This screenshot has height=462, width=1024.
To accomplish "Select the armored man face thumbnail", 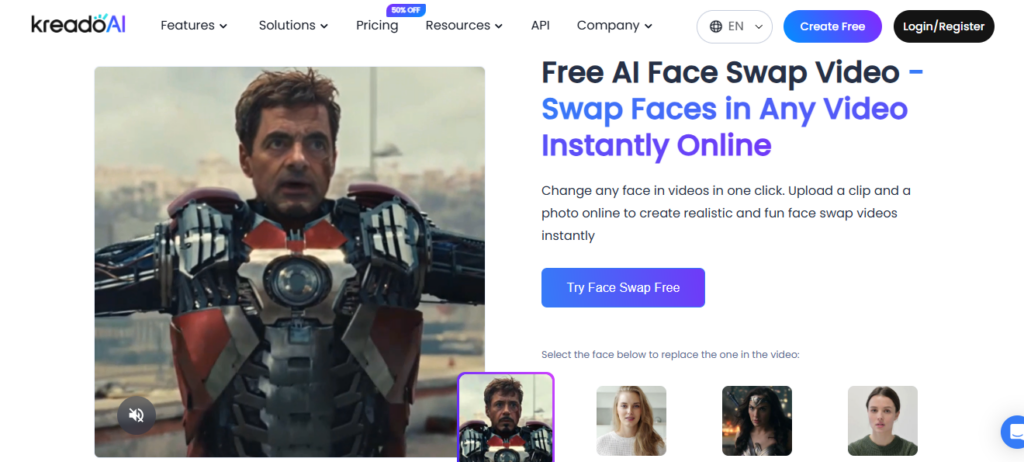I will (505, 417).
